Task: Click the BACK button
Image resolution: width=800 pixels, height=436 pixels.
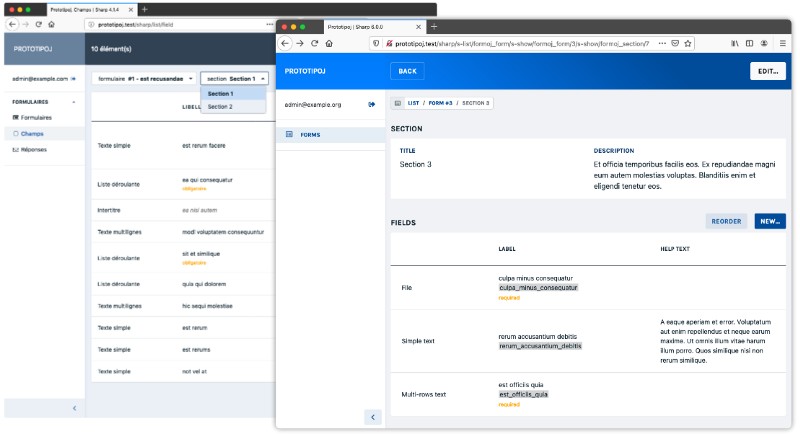Action: tap(407, 72)
